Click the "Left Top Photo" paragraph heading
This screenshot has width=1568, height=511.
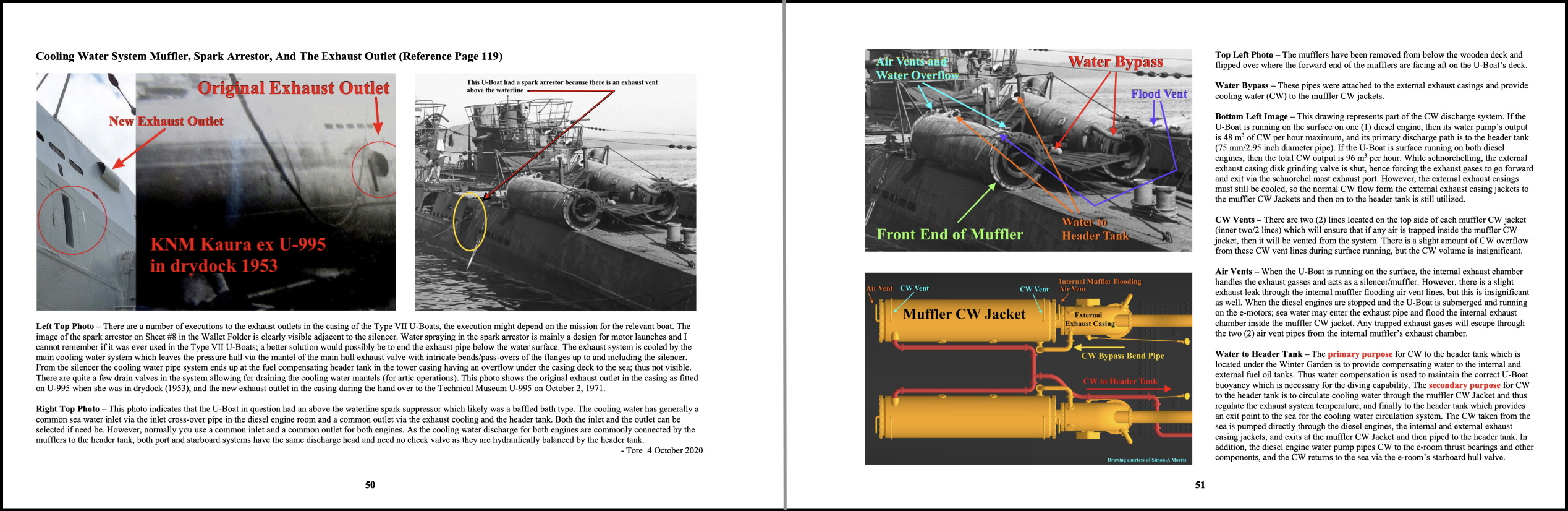pyautogui.click(x=65, y=327)
